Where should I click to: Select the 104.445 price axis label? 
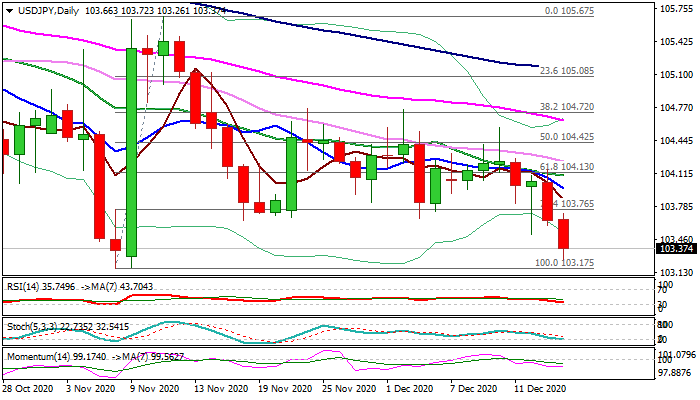pyautogui.click(x=678, y=141)
